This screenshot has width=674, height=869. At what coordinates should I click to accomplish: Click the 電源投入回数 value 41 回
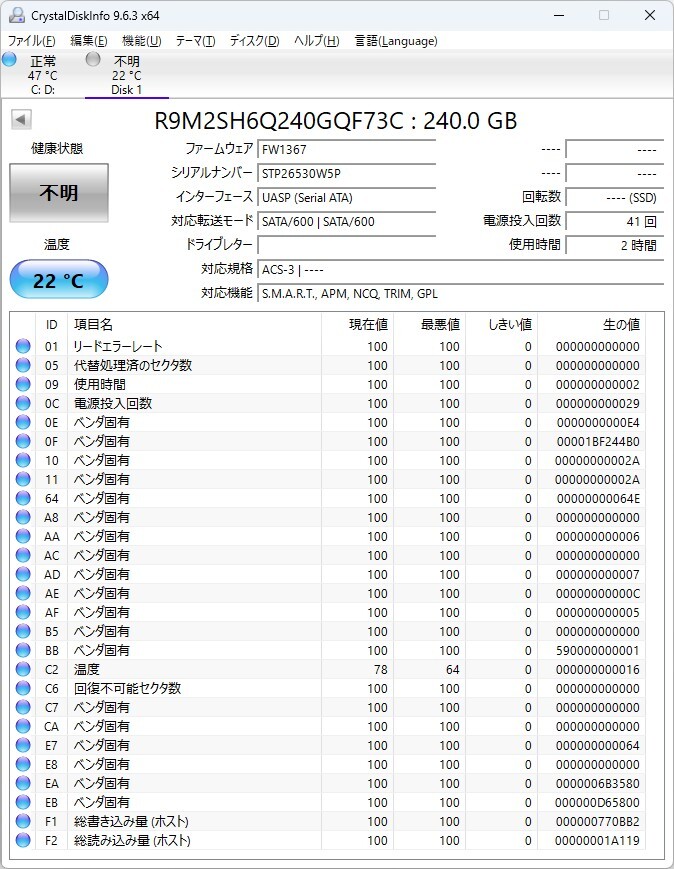tap(614, 222)
